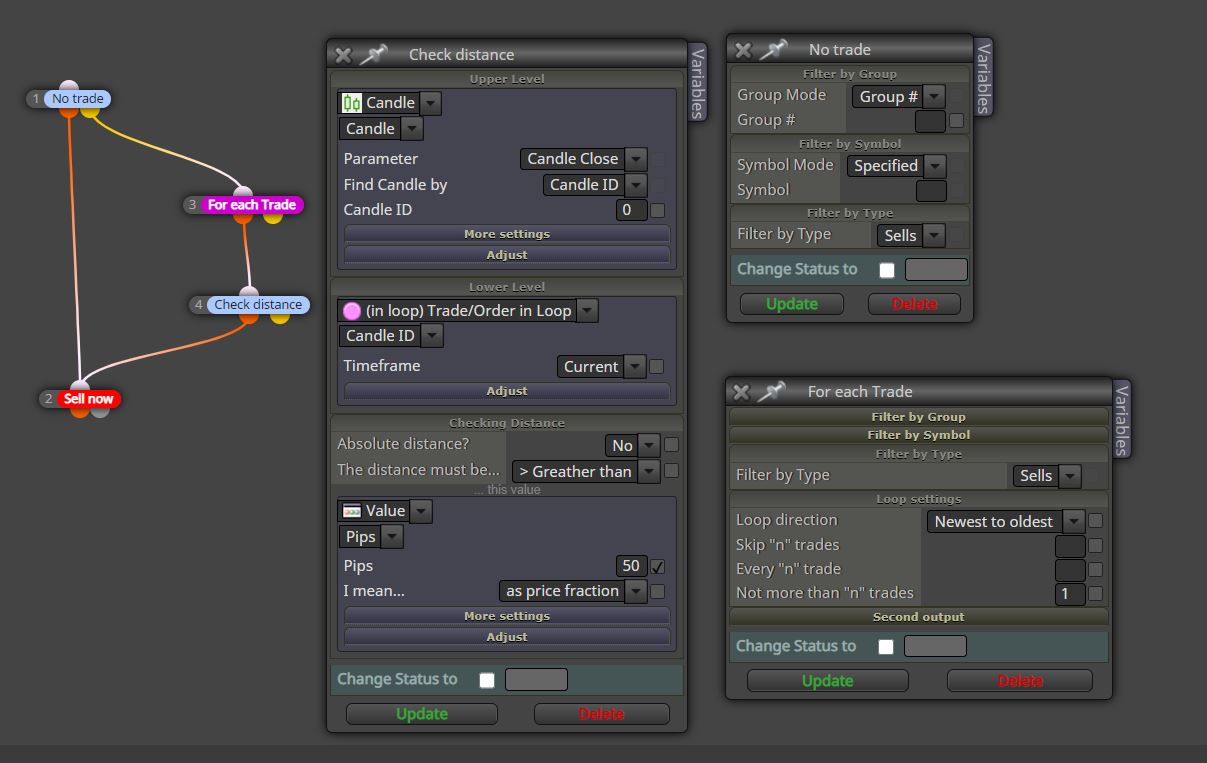Click the Value type icon
This screenshot has width=1207, height=763.
(x=351, y=511)
